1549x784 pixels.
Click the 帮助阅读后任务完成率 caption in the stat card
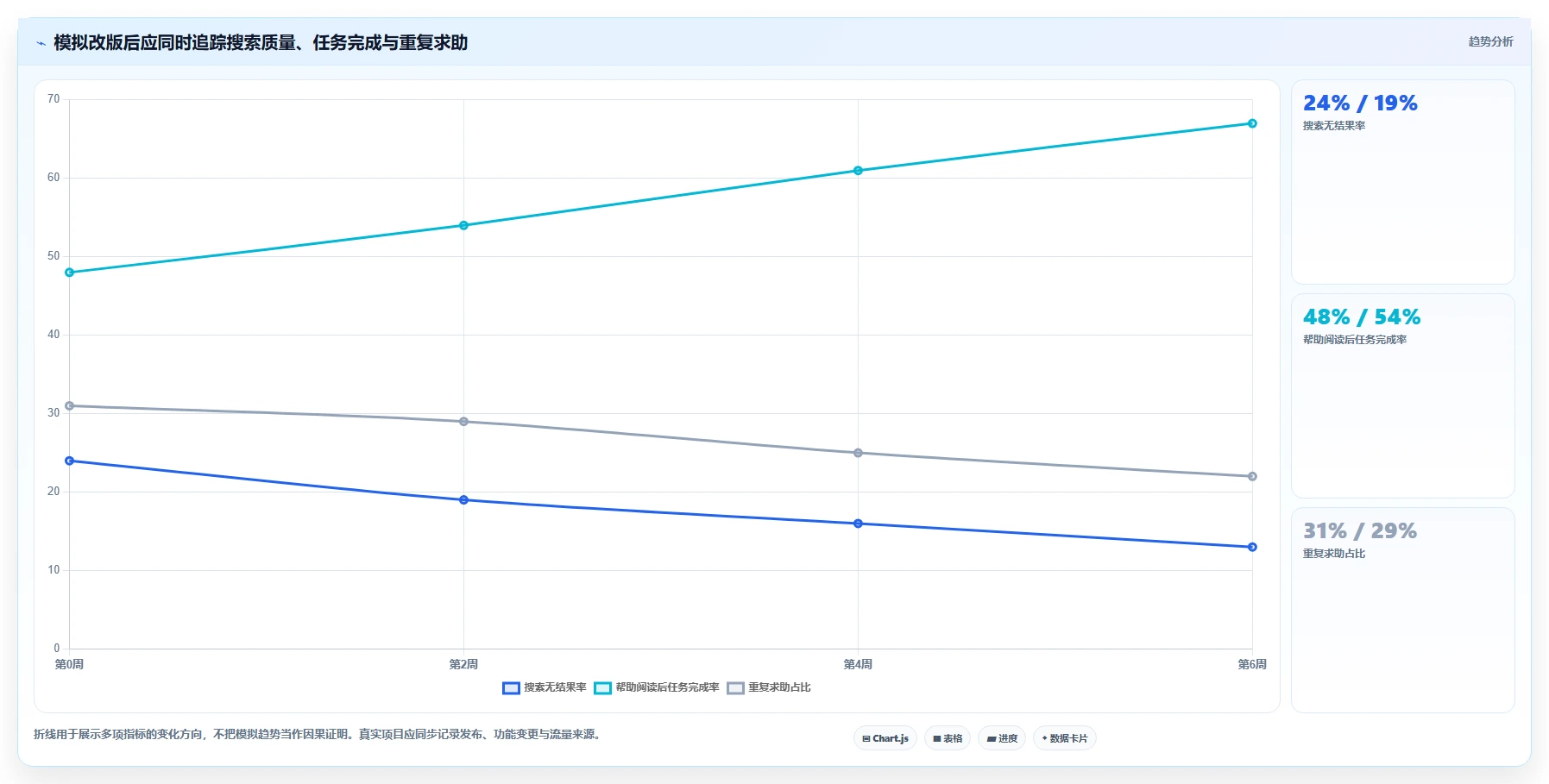coord(1355,340)
